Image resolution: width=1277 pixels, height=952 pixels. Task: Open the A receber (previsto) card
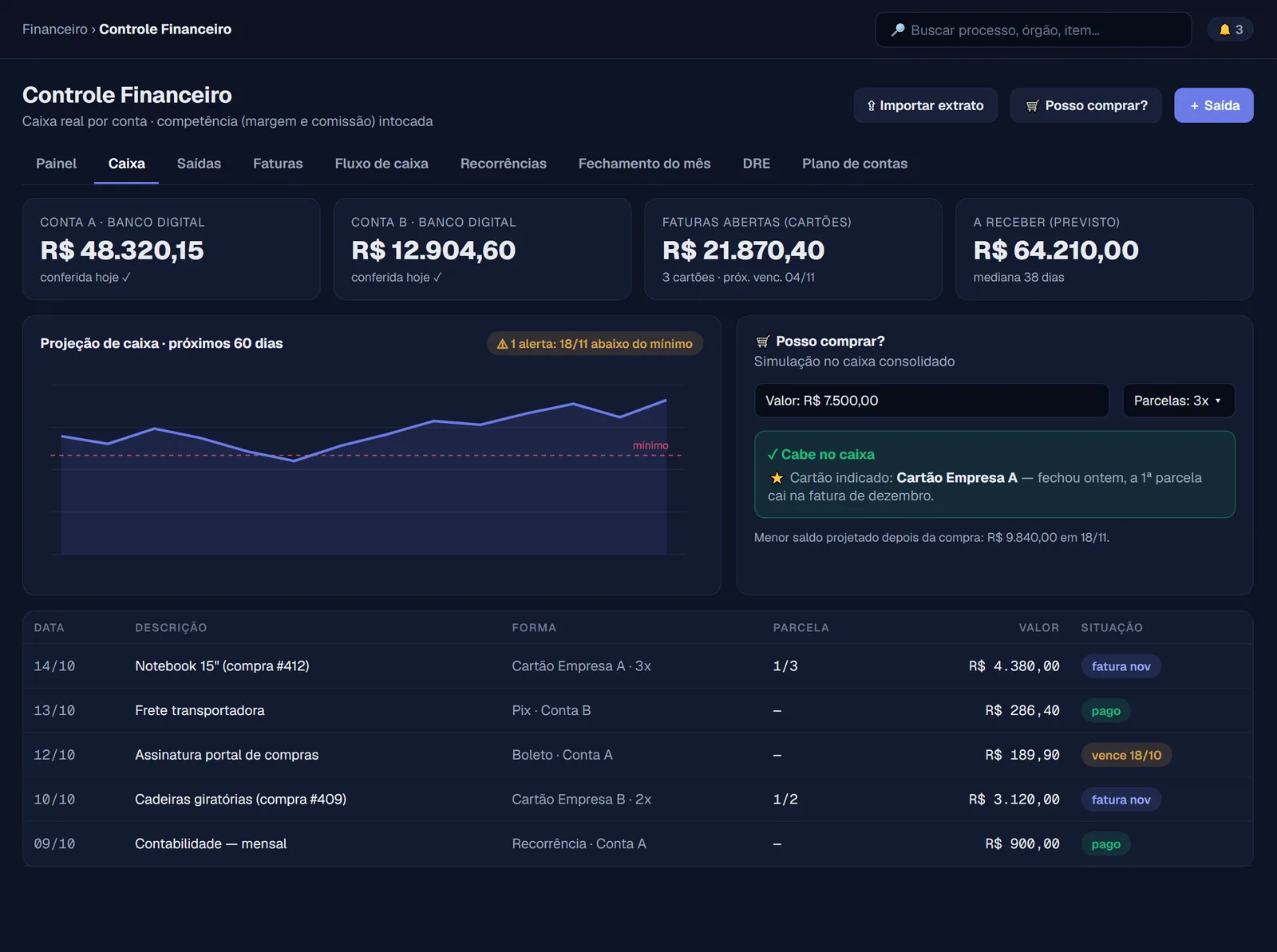tap(1104, 249)
